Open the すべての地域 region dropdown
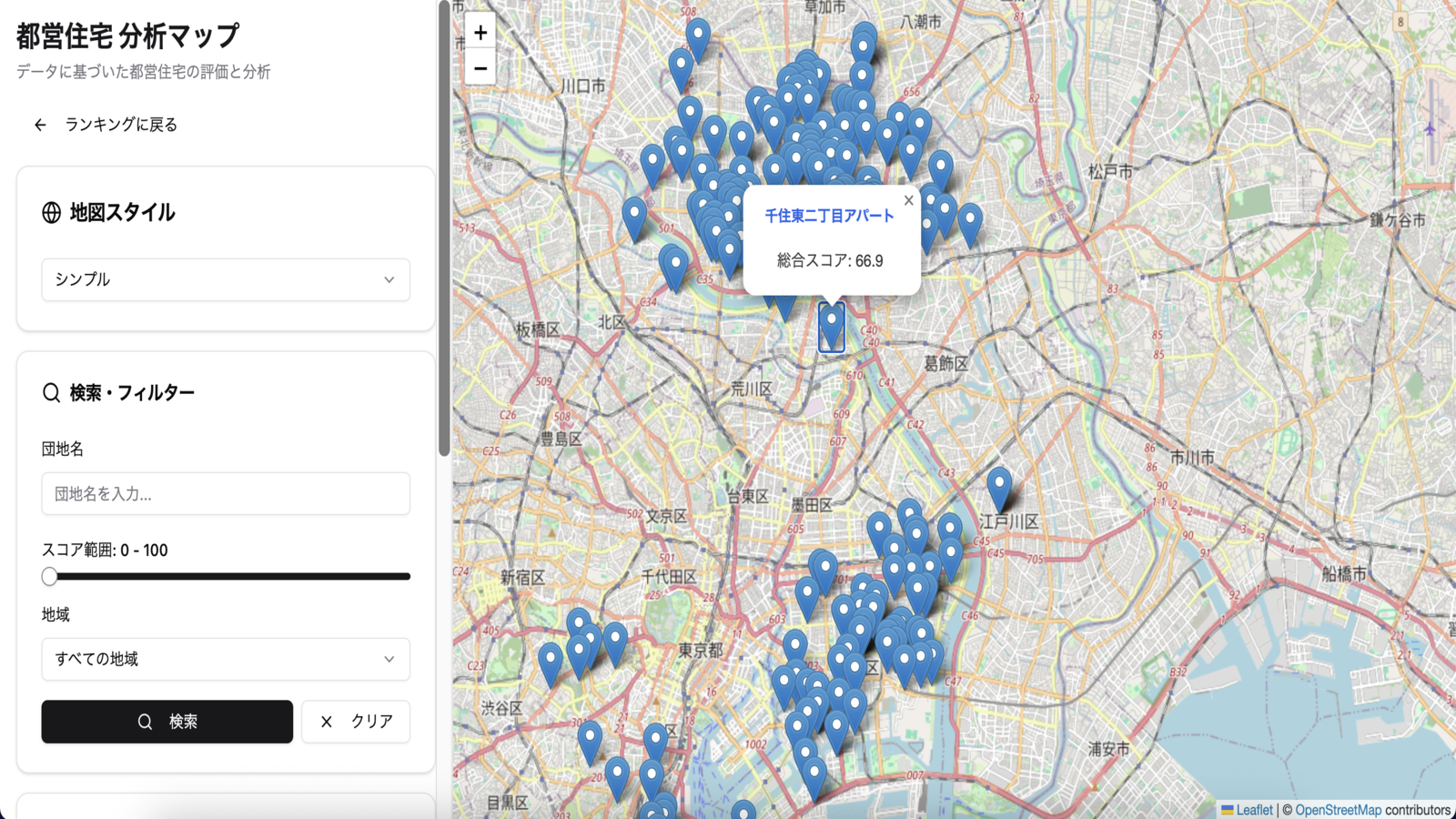The width and height of the screenshot is (1456, 819). click(x=226, y=659)
